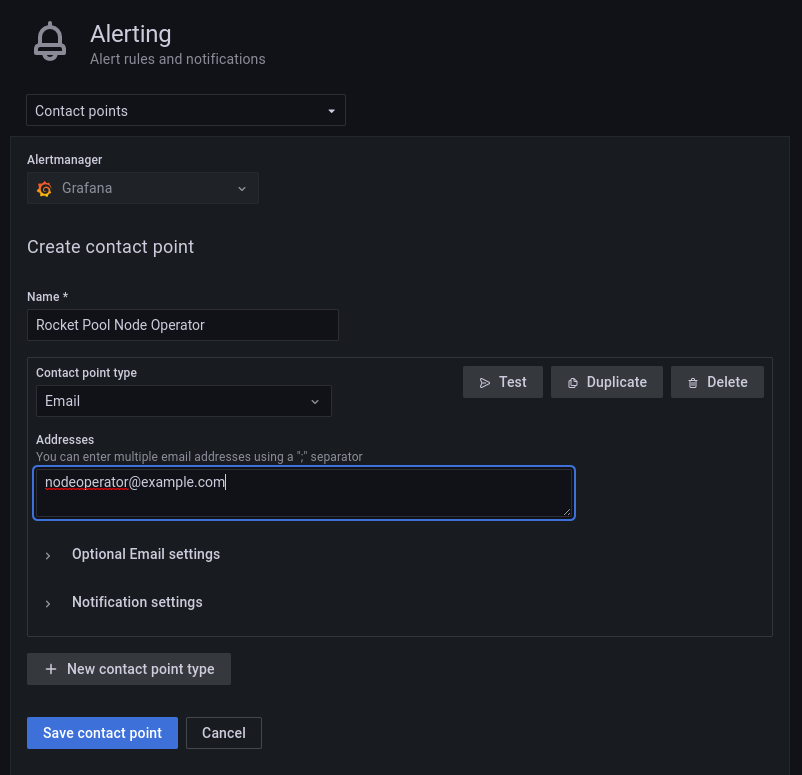Click the Create contact point heading

[110, 247]
